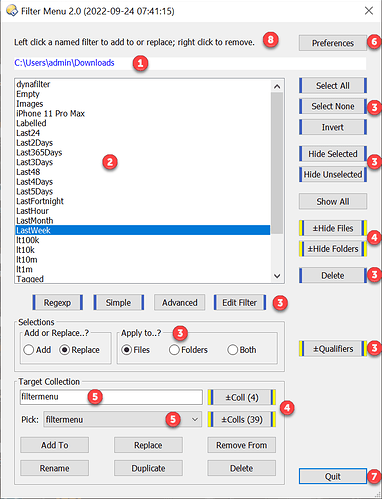Click the filter list scroll up arrow

coord(277,87)
